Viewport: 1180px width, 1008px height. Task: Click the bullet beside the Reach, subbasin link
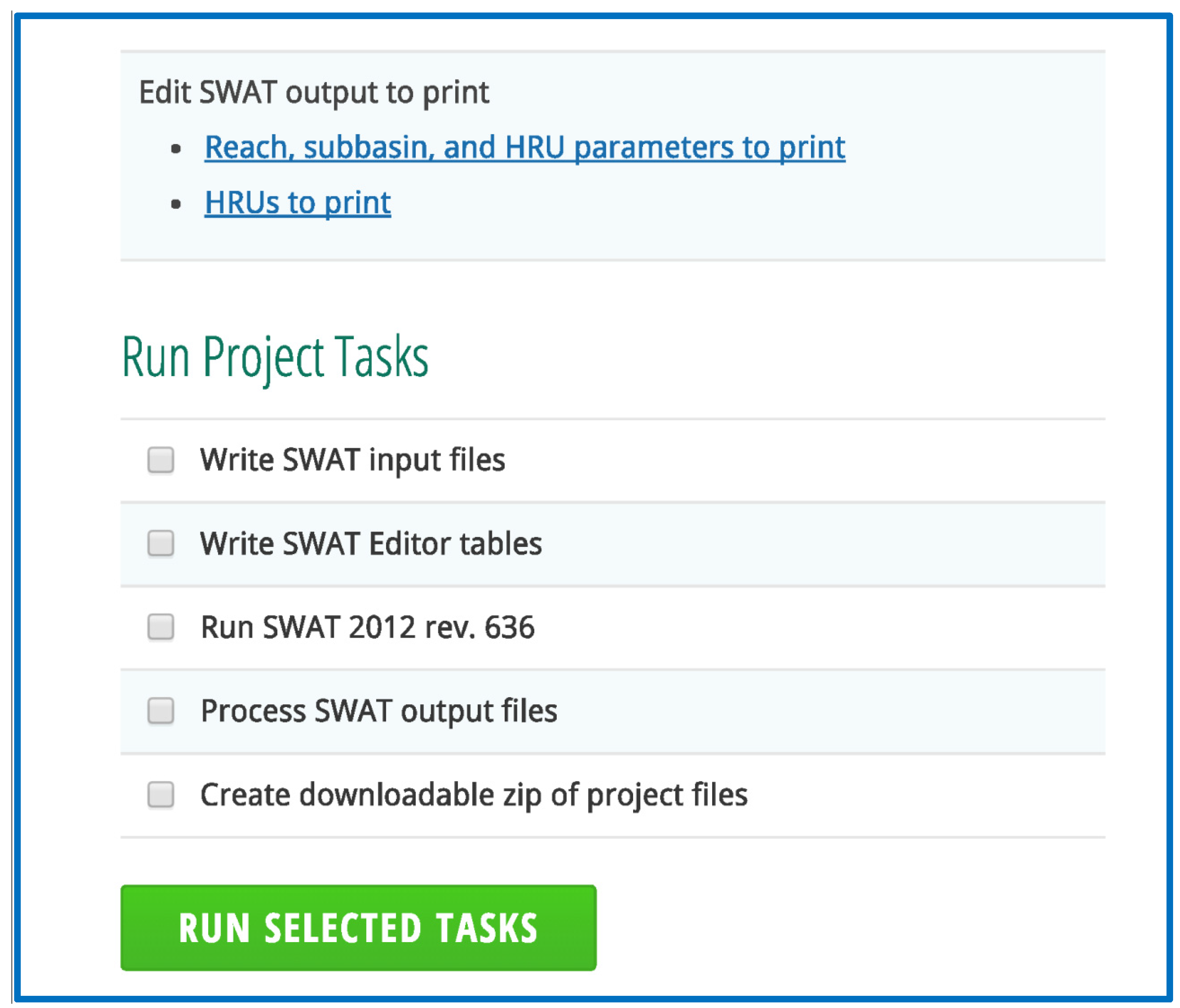tap(176, 149)
